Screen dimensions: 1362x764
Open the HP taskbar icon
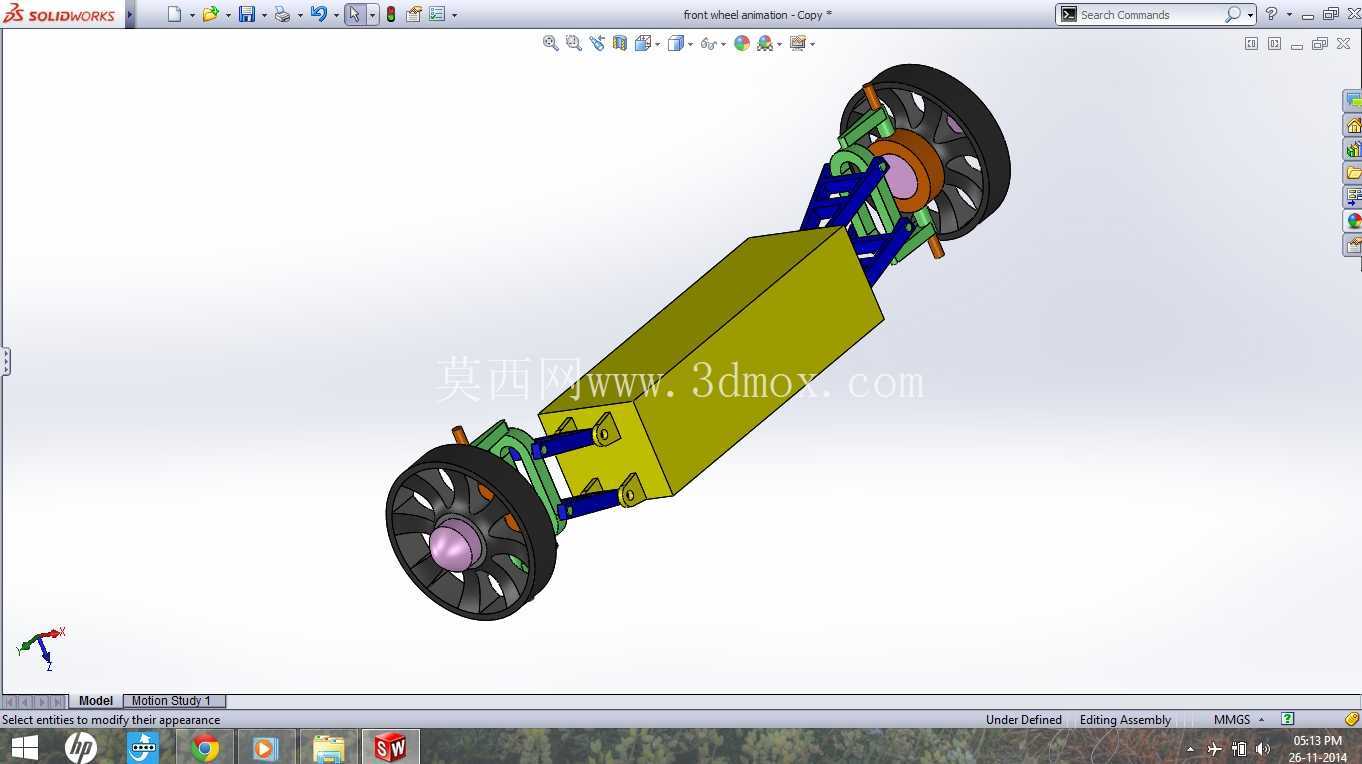[81, 748]
